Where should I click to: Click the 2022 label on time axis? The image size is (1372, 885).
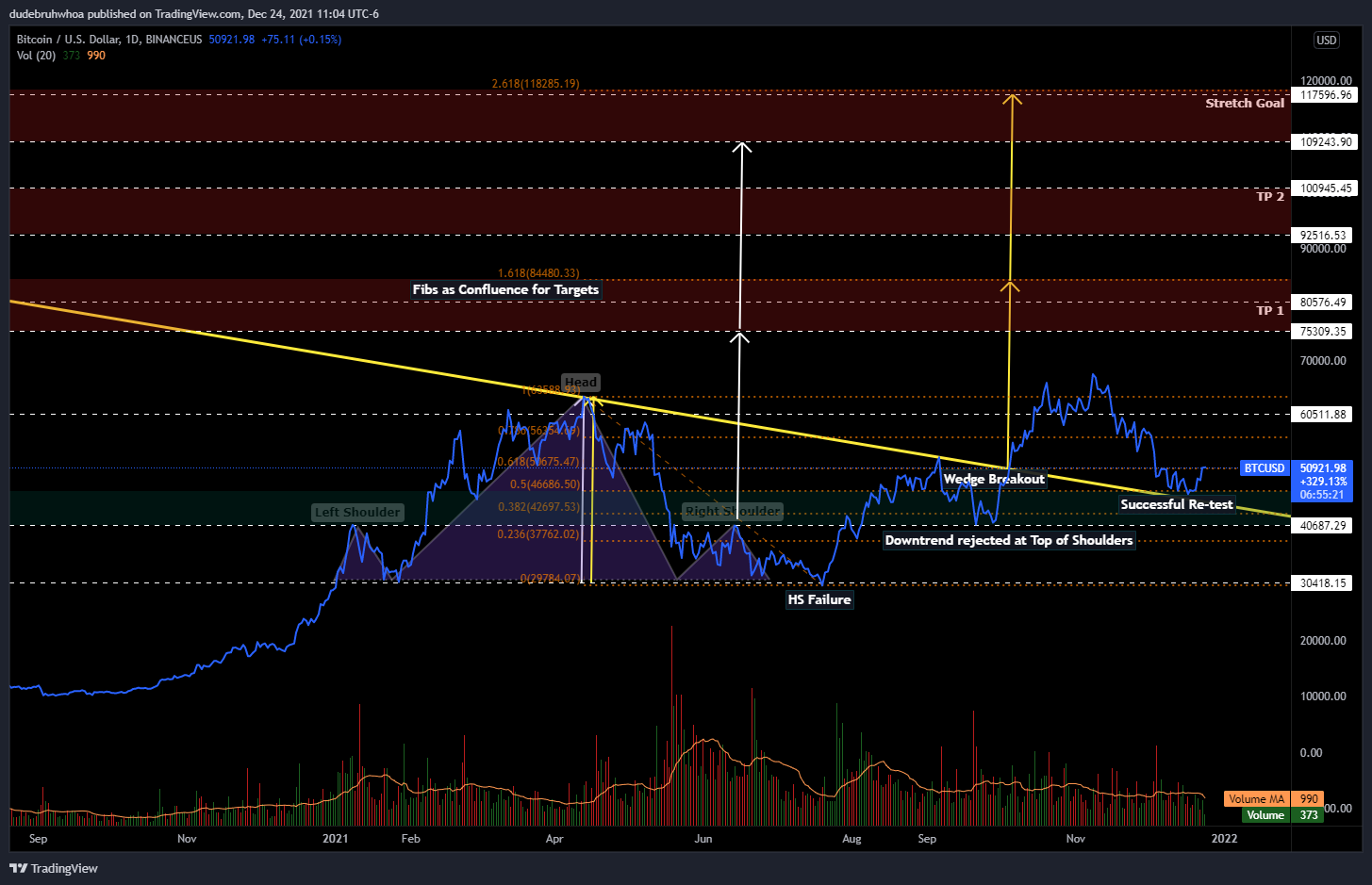[x=1224, y=839]
